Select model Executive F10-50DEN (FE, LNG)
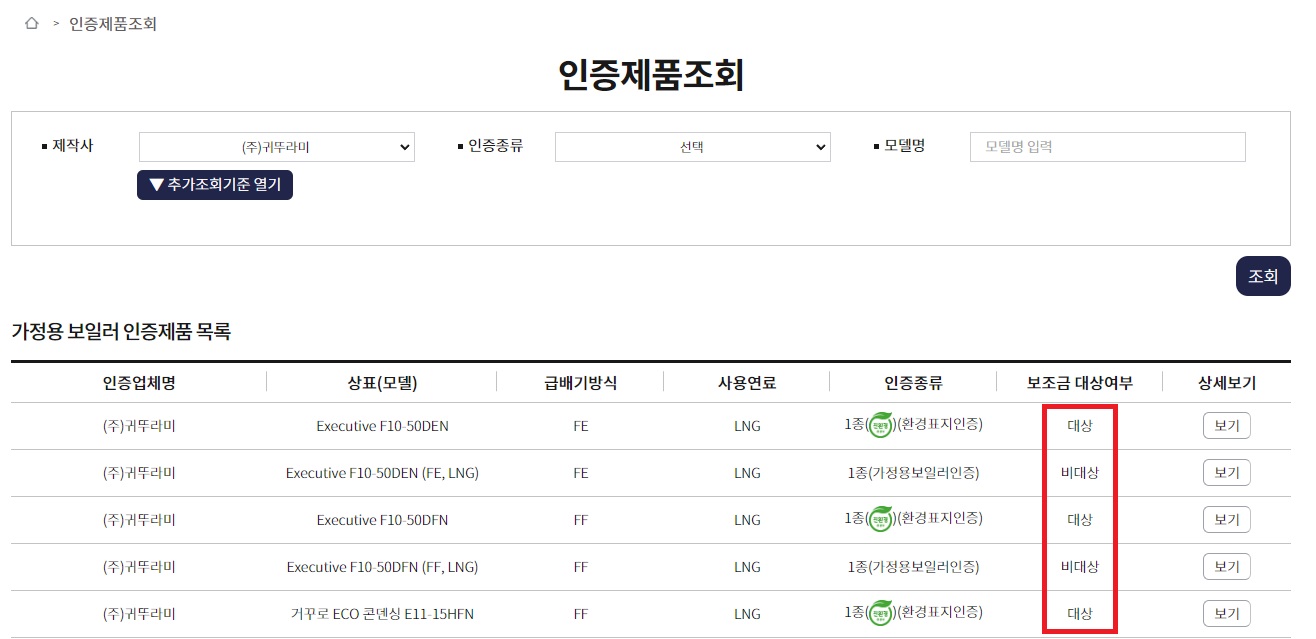Image resolution: width=1316 pixels, height=639 pixels. point(382,473)
